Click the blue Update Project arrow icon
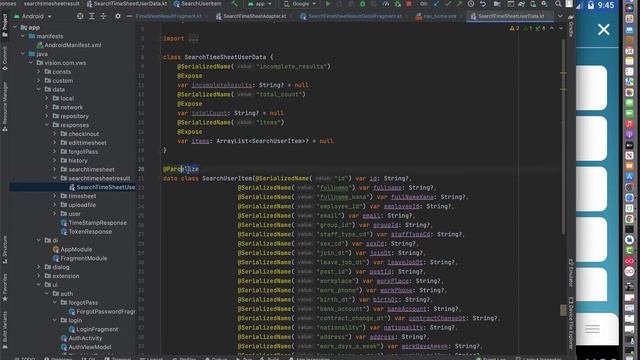640x360 pixels. 436,4
